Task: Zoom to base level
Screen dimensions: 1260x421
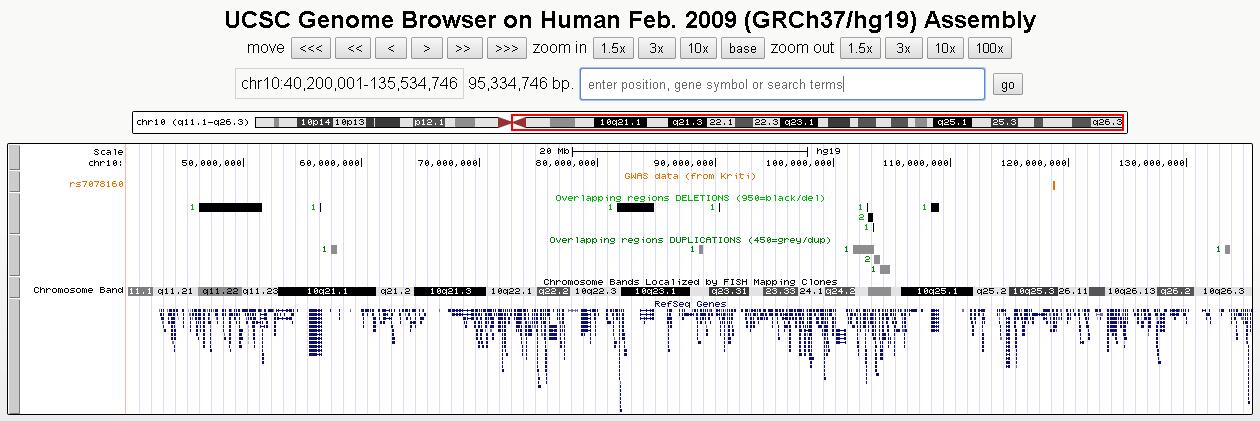Action: click(742, 48)
